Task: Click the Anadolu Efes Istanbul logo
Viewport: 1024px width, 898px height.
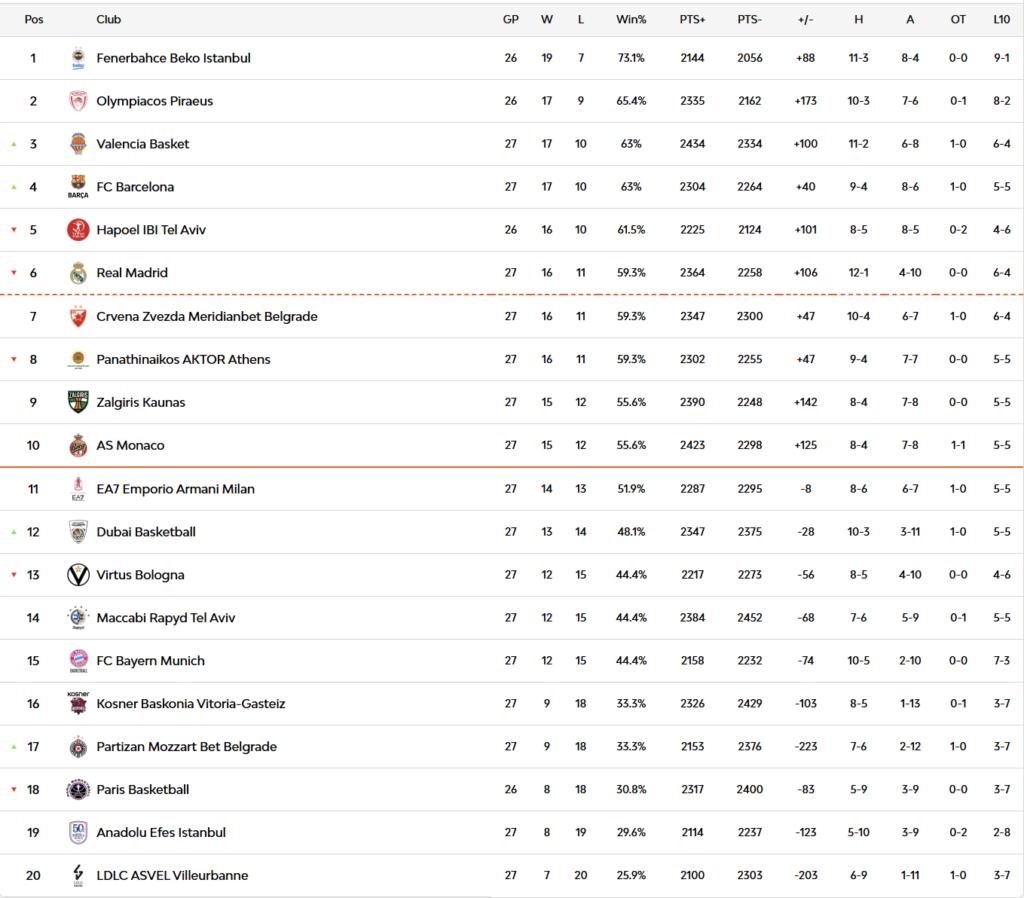Action: (78, 833)
